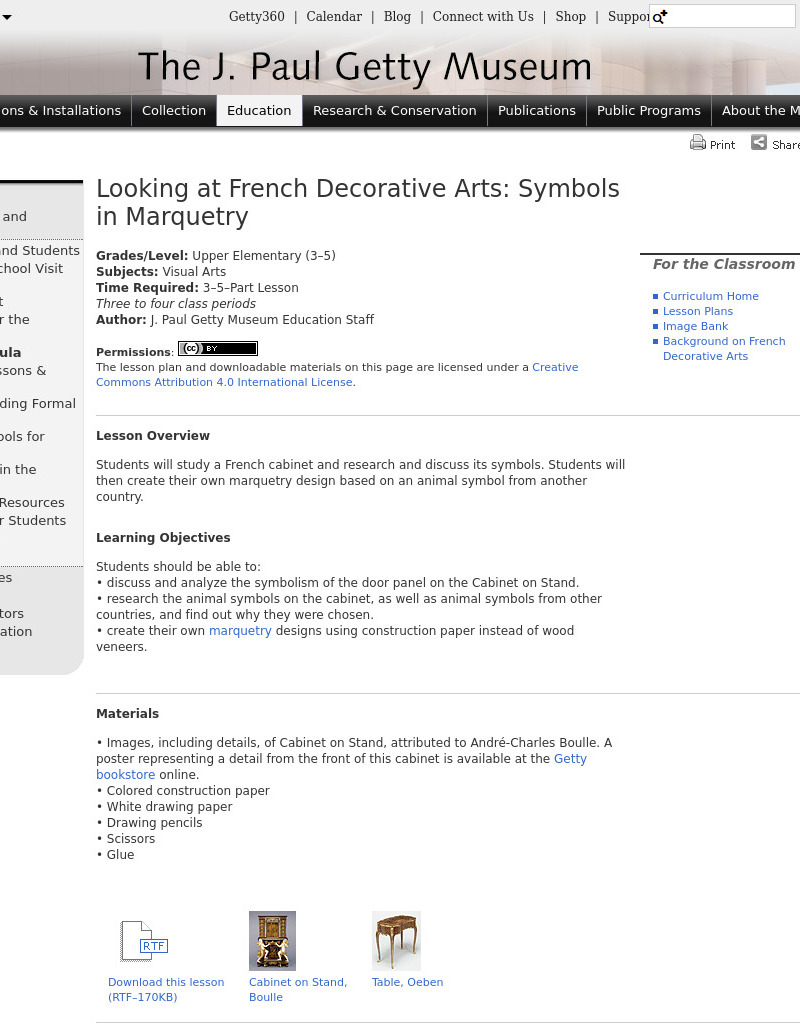Open Image Bank sidebar link

(x=695, y=326)
